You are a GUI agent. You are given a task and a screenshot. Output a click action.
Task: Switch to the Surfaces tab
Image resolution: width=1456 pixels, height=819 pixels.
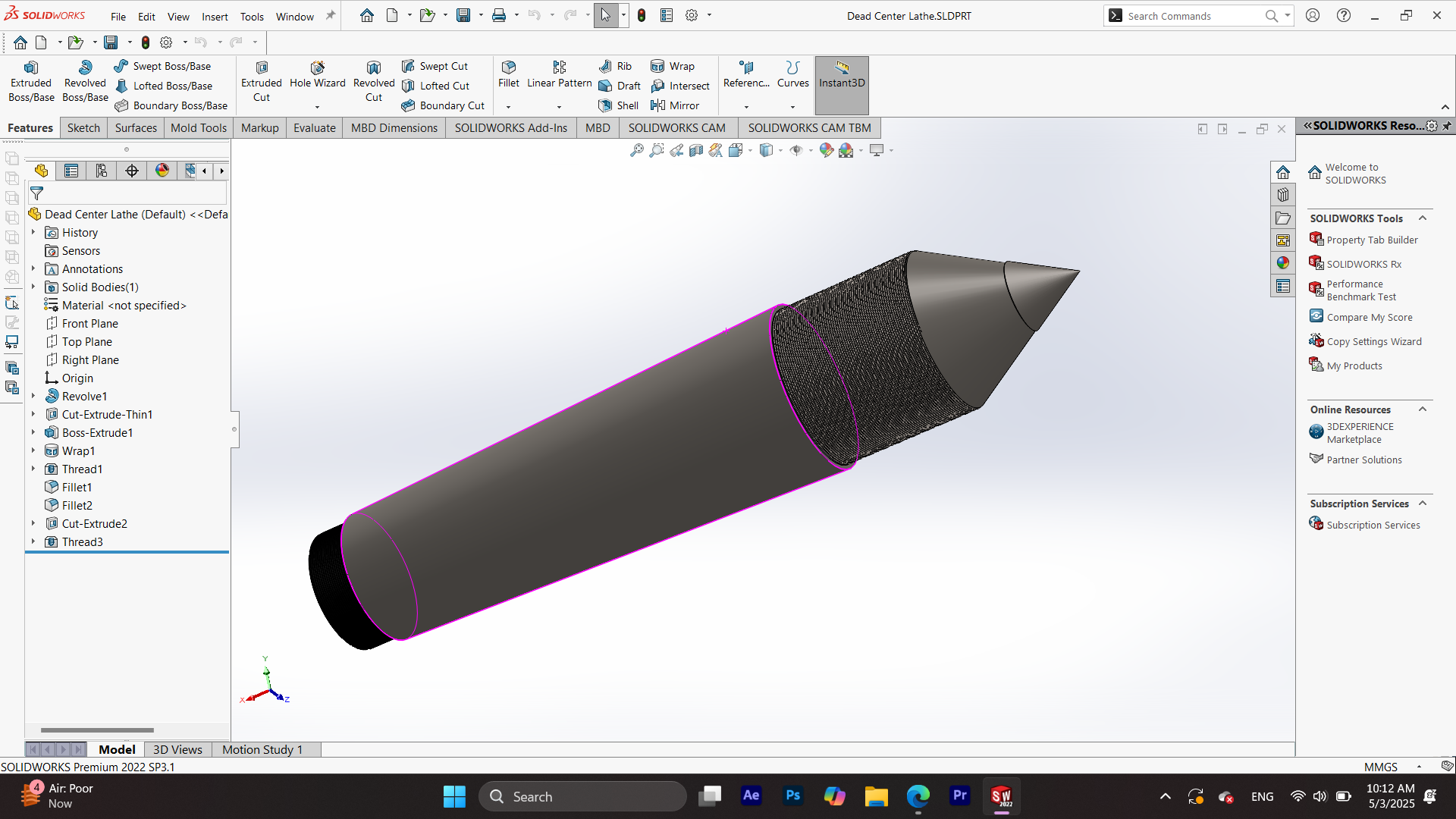(136, 128)
